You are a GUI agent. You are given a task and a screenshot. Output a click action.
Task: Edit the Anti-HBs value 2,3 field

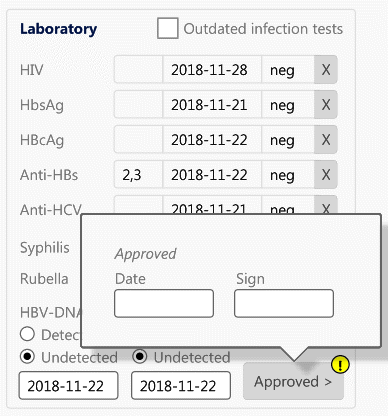pos(138,175)
